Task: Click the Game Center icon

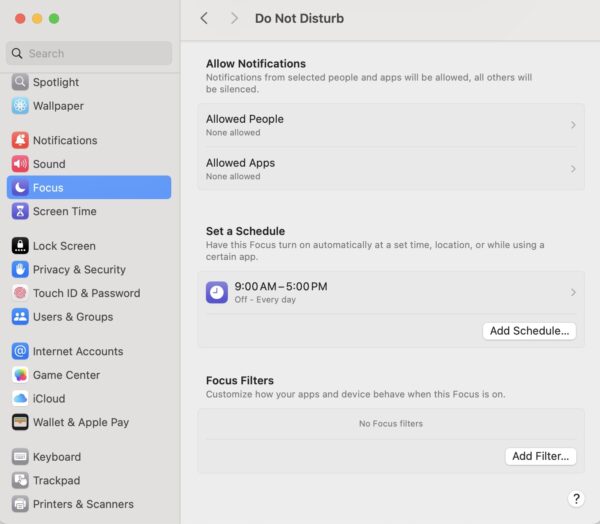Action: (20, 375)
